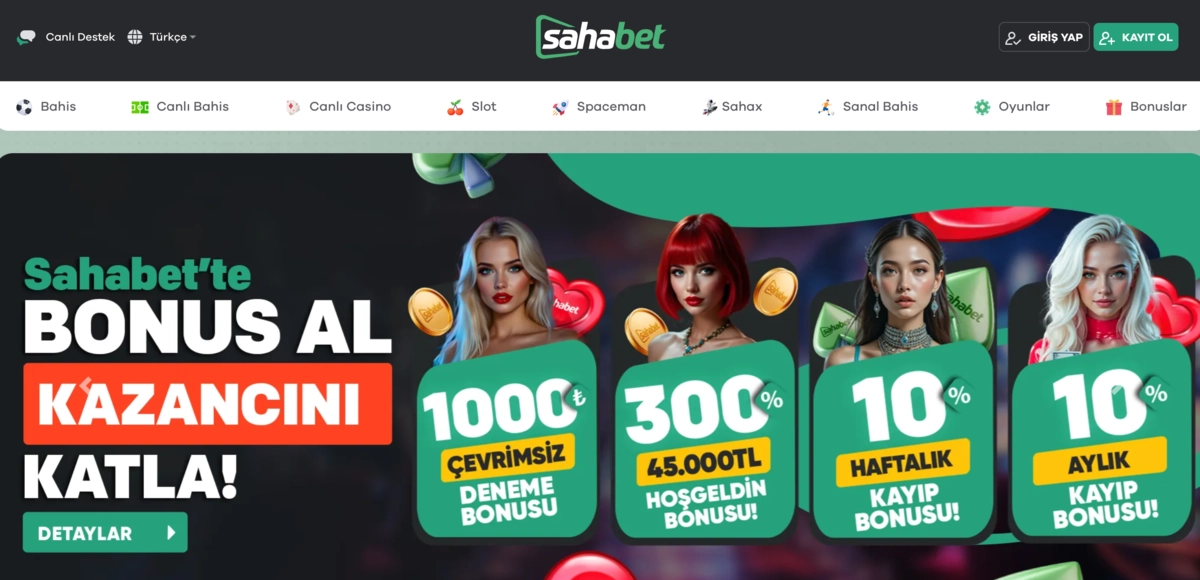
Task: Click the green Kayıt Ol button
Action: pos(1136,37)
